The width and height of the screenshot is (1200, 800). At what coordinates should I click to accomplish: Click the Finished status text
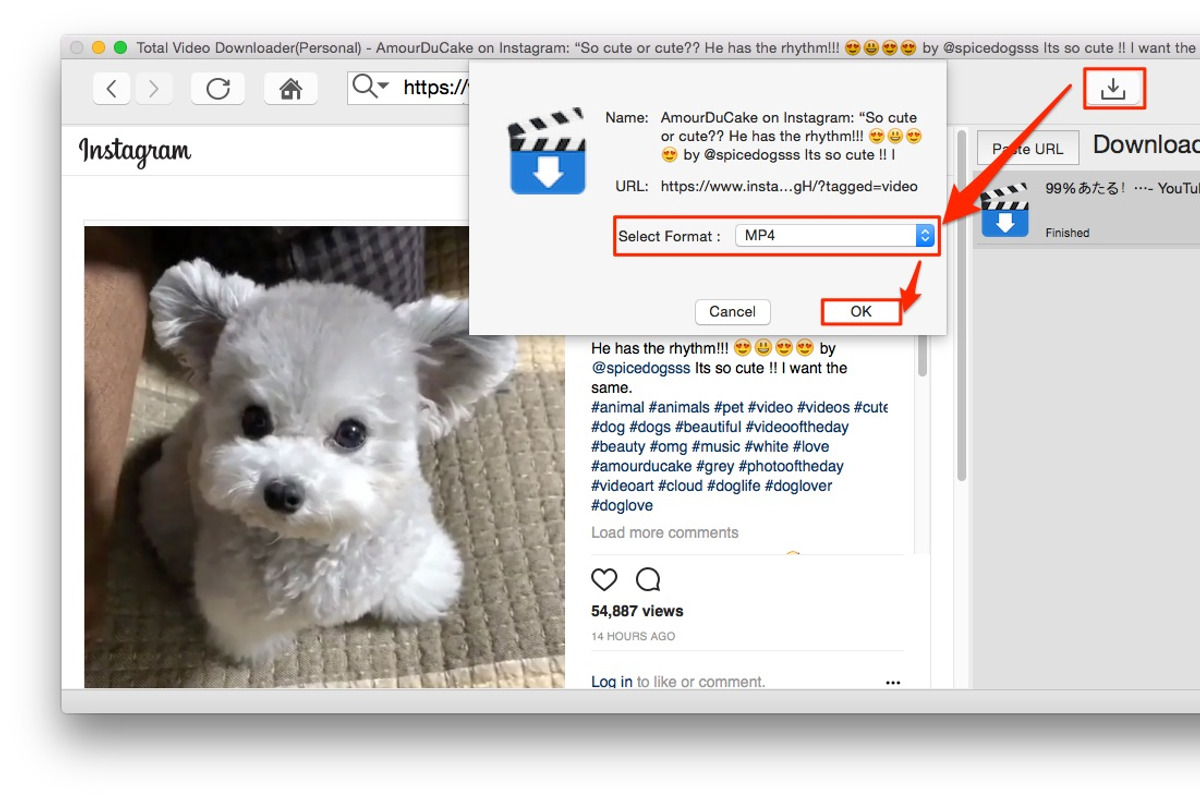tap(1067, 233)
